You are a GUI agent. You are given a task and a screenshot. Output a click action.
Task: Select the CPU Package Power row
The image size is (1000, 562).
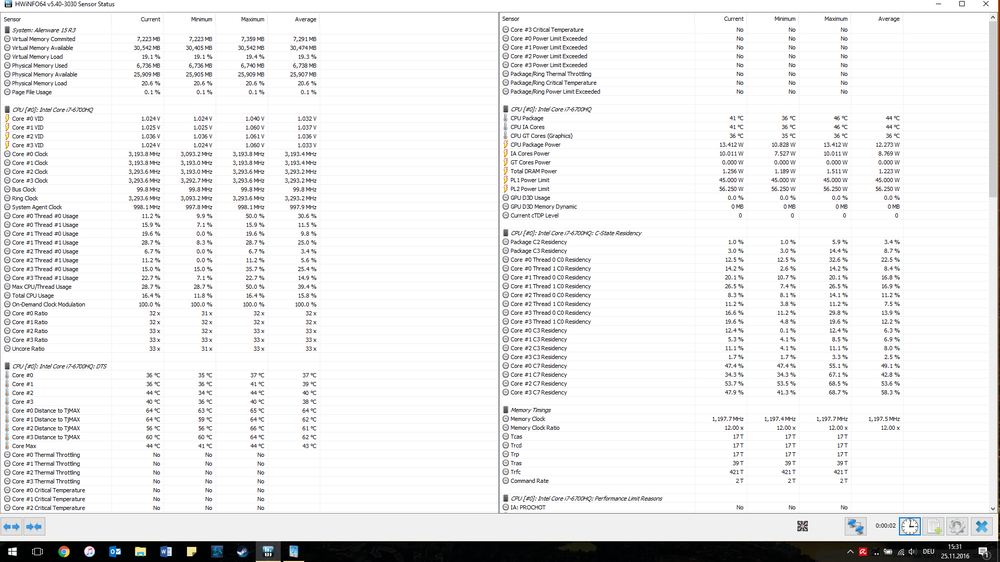click(538, 144)
